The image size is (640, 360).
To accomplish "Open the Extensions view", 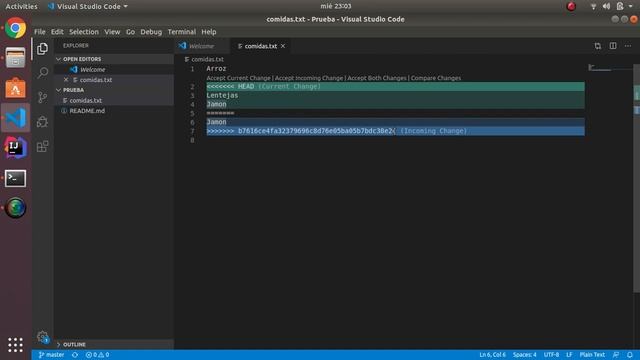I will pyautogui.click(x=42, y=146).
